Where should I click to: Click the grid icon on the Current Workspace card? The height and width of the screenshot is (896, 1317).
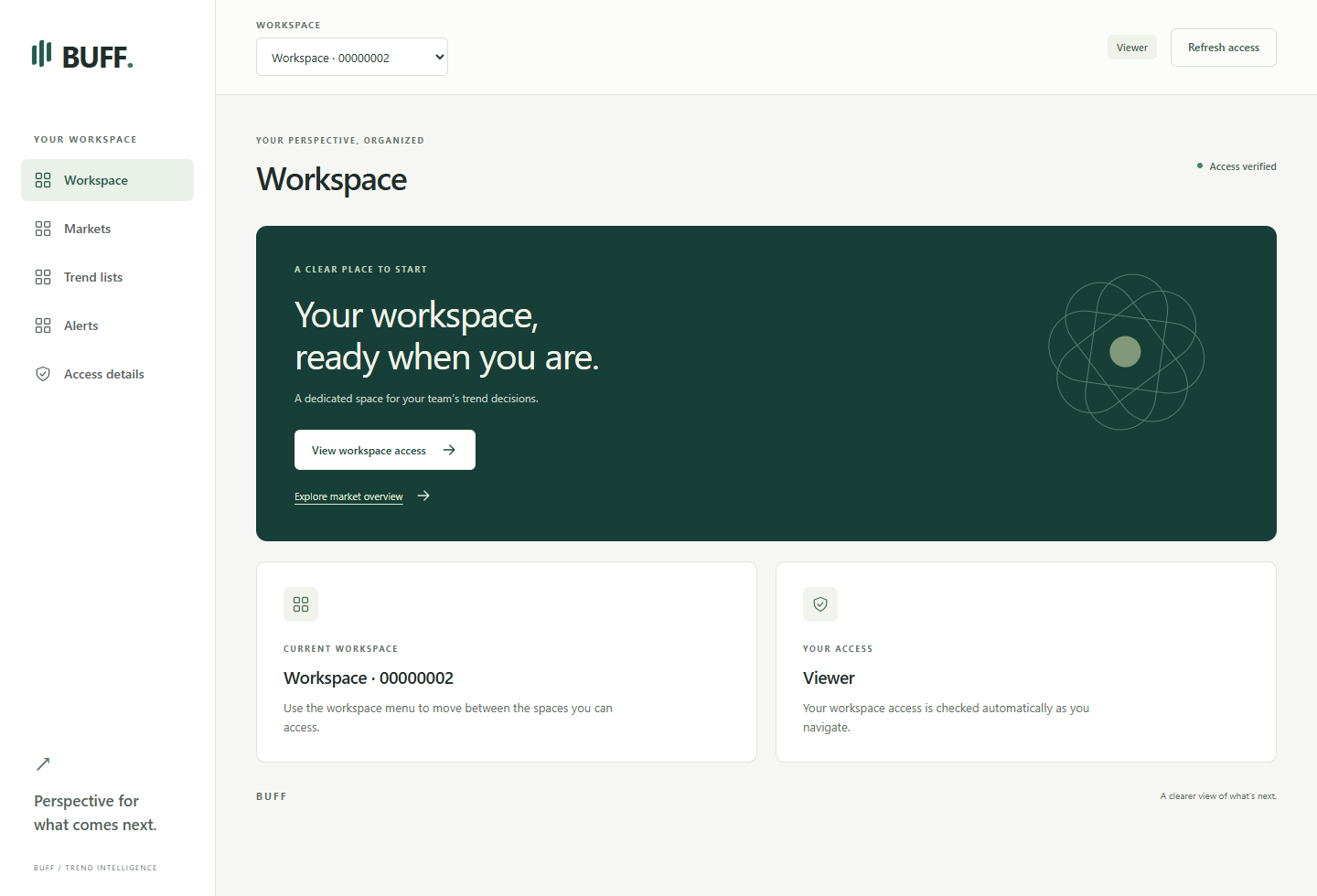coord(301,604)
